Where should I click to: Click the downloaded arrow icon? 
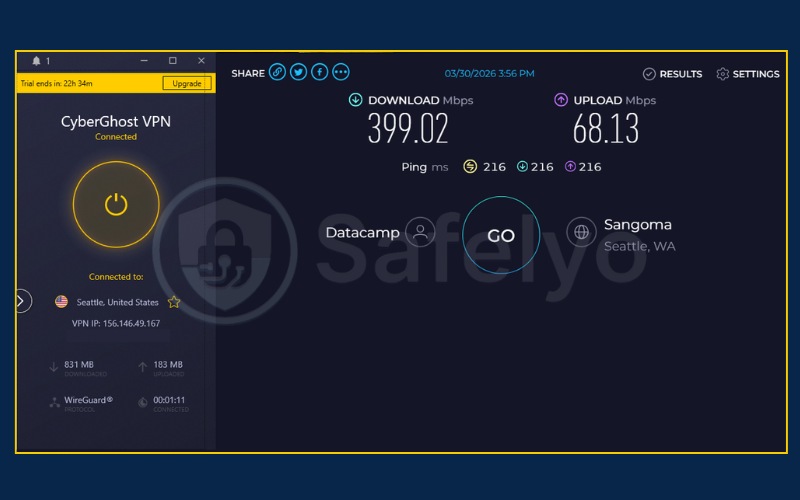coord(54,367)
